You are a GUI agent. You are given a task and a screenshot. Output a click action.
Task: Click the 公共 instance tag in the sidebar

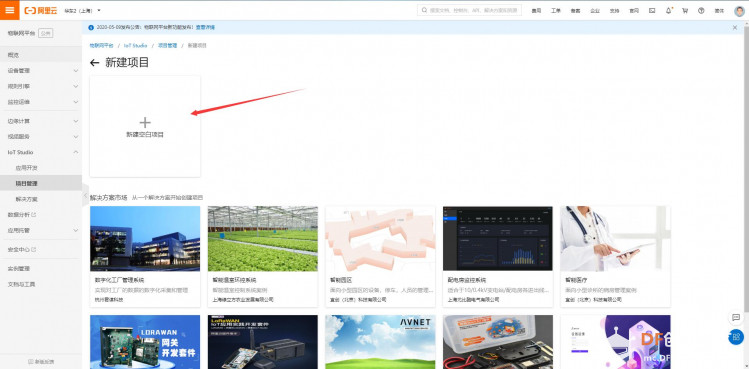pyautogui.click(x=45, y=33)
